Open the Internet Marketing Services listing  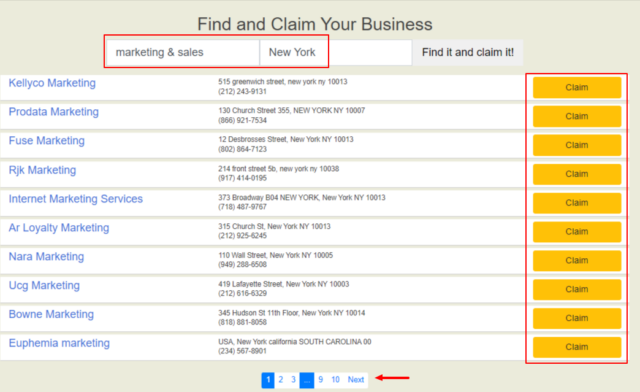(x=76, y=199)
